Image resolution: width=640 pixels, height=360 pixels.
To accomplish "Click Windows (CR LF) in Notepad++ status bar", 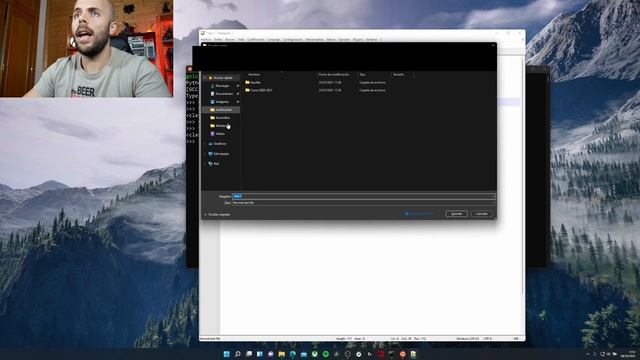I will click(x=468, y=338).
